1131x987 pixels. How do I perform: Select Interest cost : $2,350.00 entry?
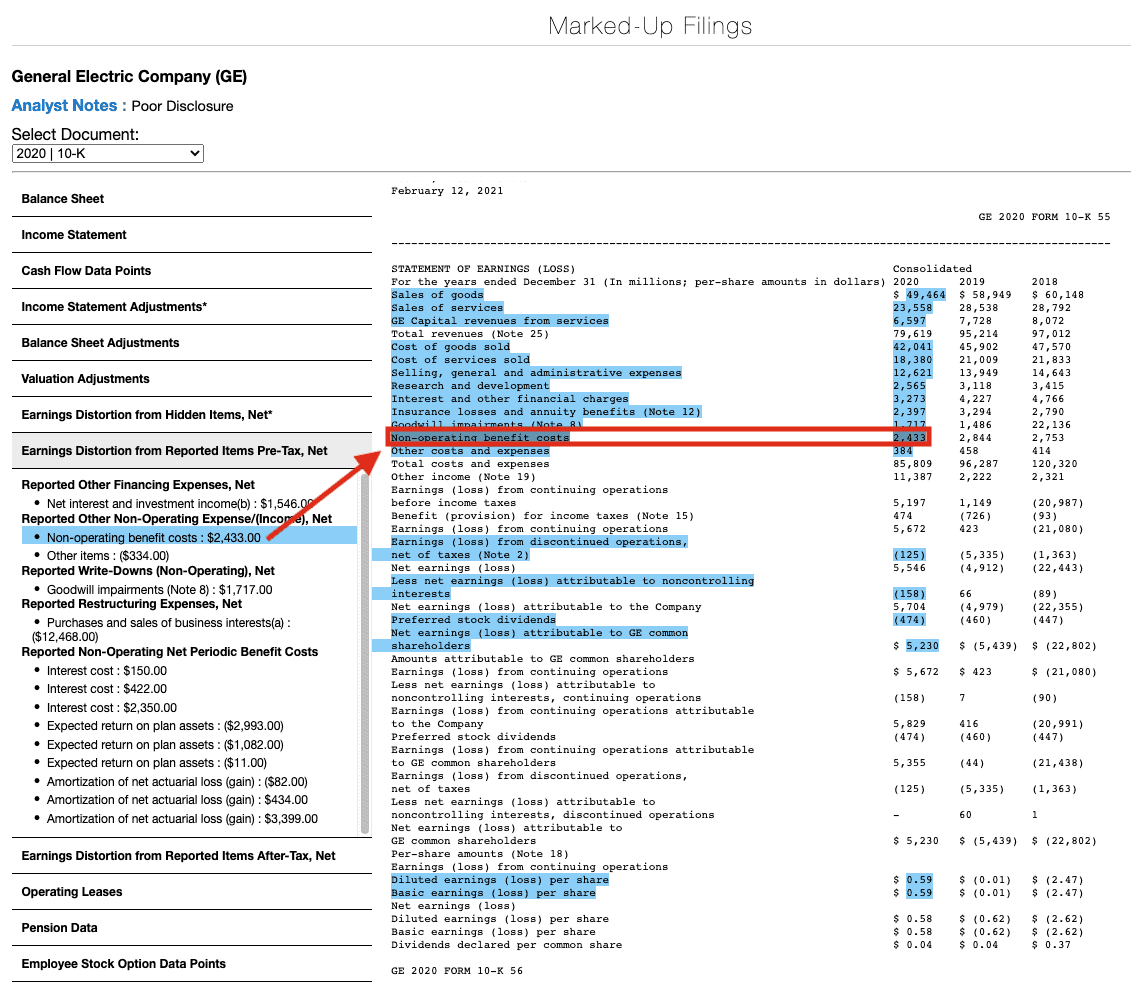point(112,709)
